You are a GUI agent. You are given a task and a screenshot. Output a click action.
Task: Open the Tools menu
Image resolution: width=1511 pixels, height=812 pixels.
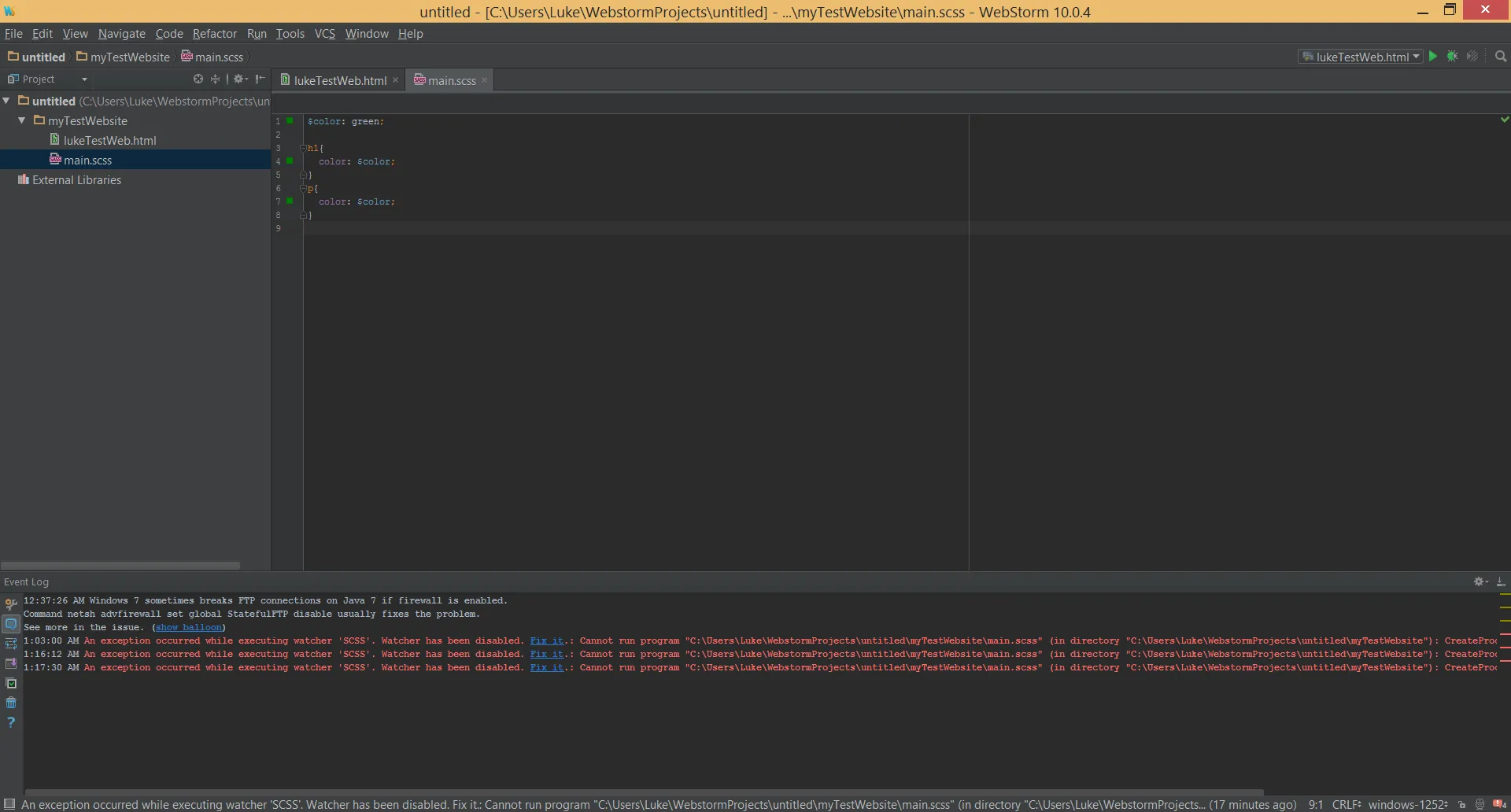point(290,34)
